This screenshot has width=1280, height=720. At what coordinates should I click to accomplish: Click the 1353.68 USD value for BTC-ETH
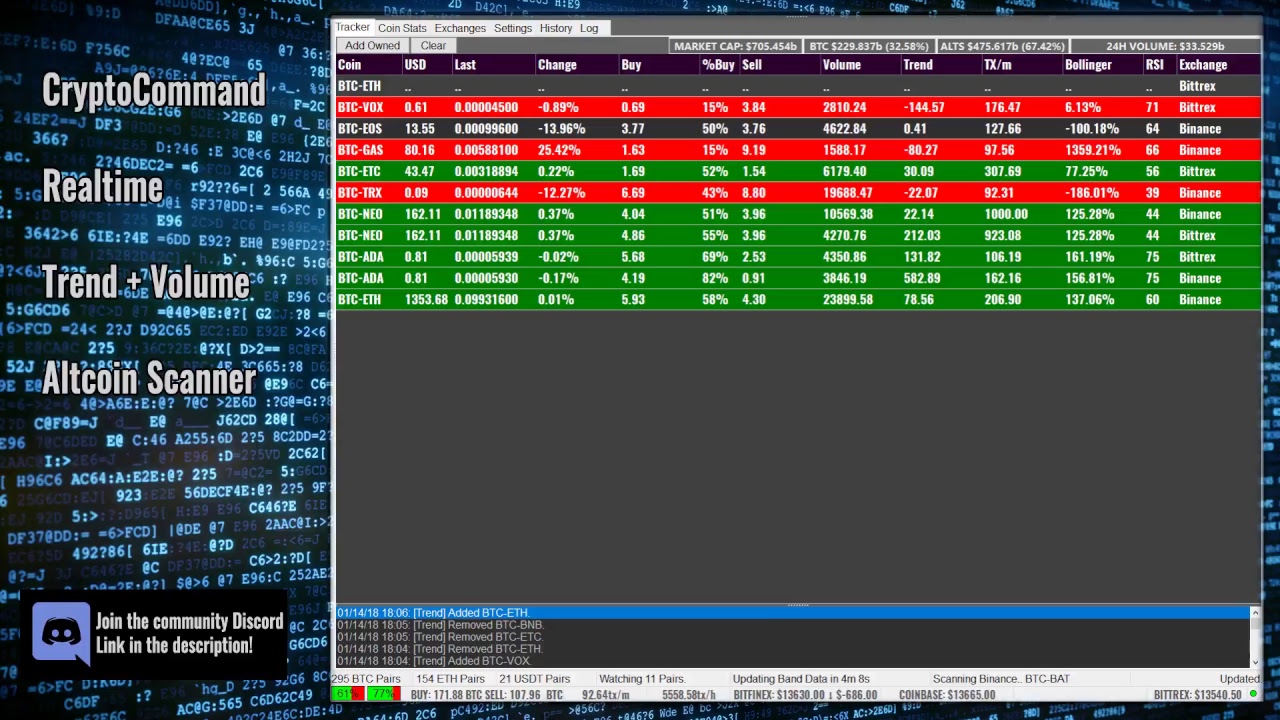426,300
